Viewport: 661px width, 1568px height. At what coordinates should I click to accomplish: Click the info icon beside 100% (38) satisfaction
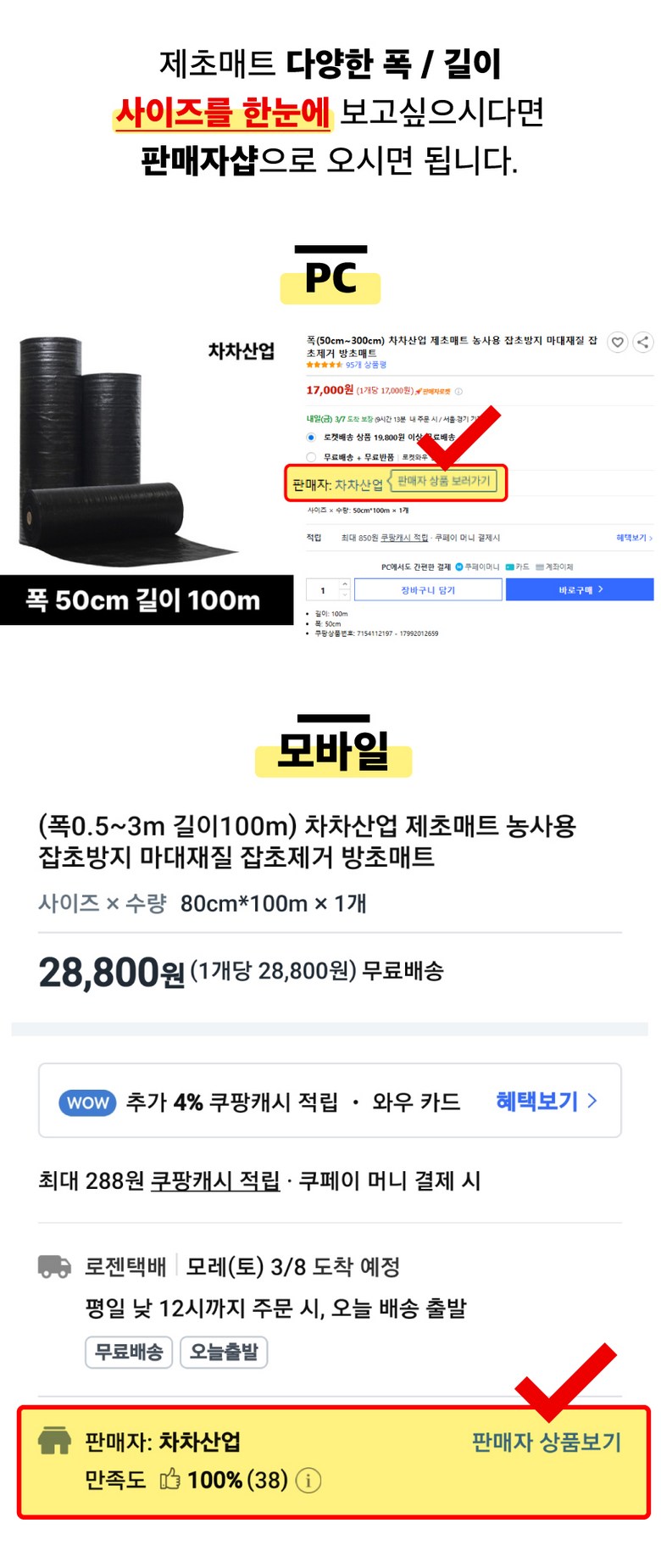(308, 1481)
